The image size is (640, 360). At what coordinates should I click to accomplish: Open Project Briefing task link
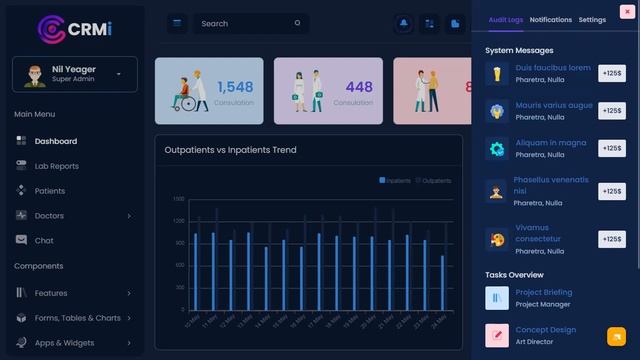544,292
